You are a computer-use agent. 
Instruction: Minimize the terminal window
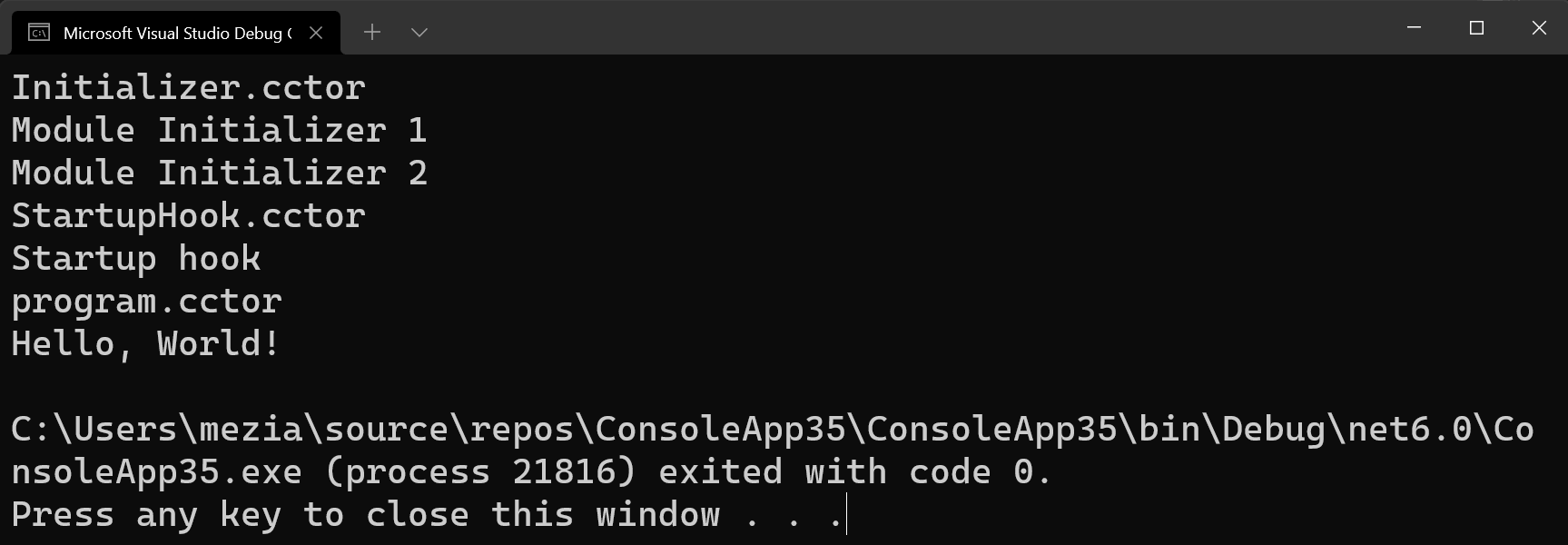tap(1414, 28)
